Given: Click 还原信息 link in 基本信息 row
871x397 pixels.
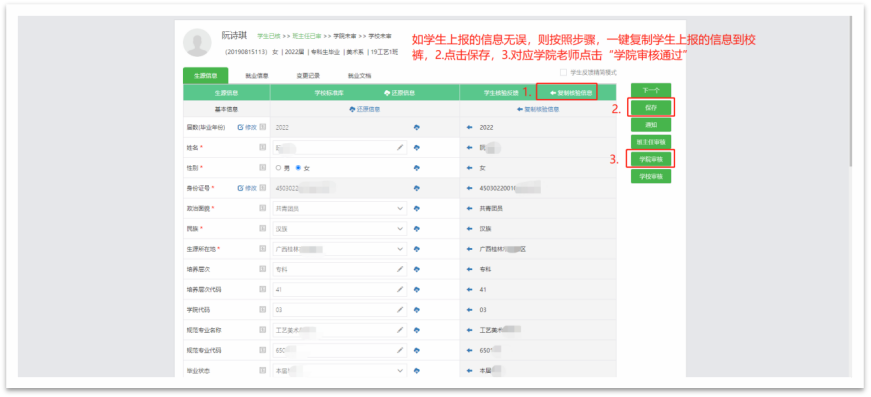Looking at the screenshot, I should click(364, 109).
